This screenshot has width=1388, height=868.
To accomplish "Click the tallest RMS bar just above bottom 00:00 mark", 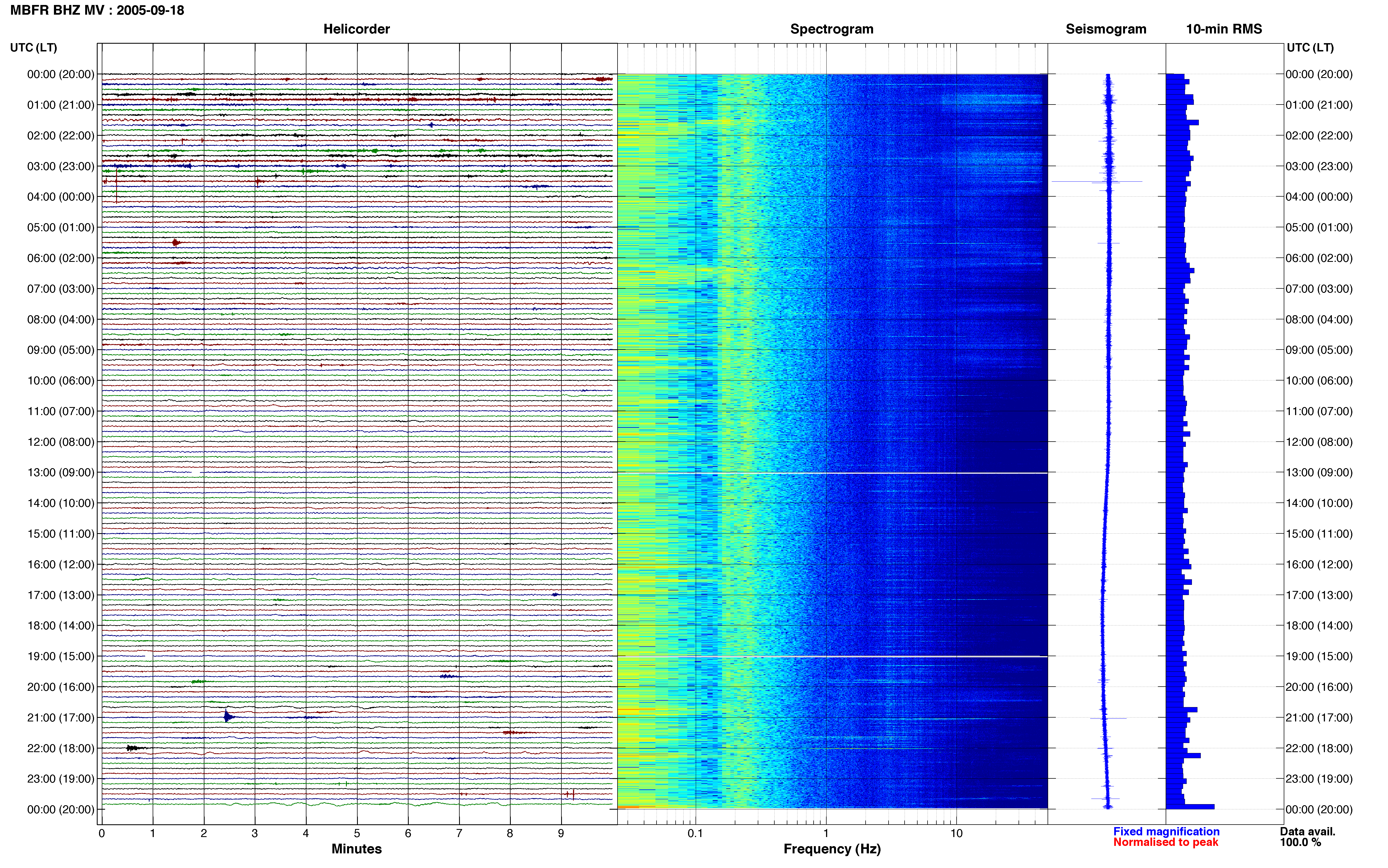I will click(x=1190, y=807).
